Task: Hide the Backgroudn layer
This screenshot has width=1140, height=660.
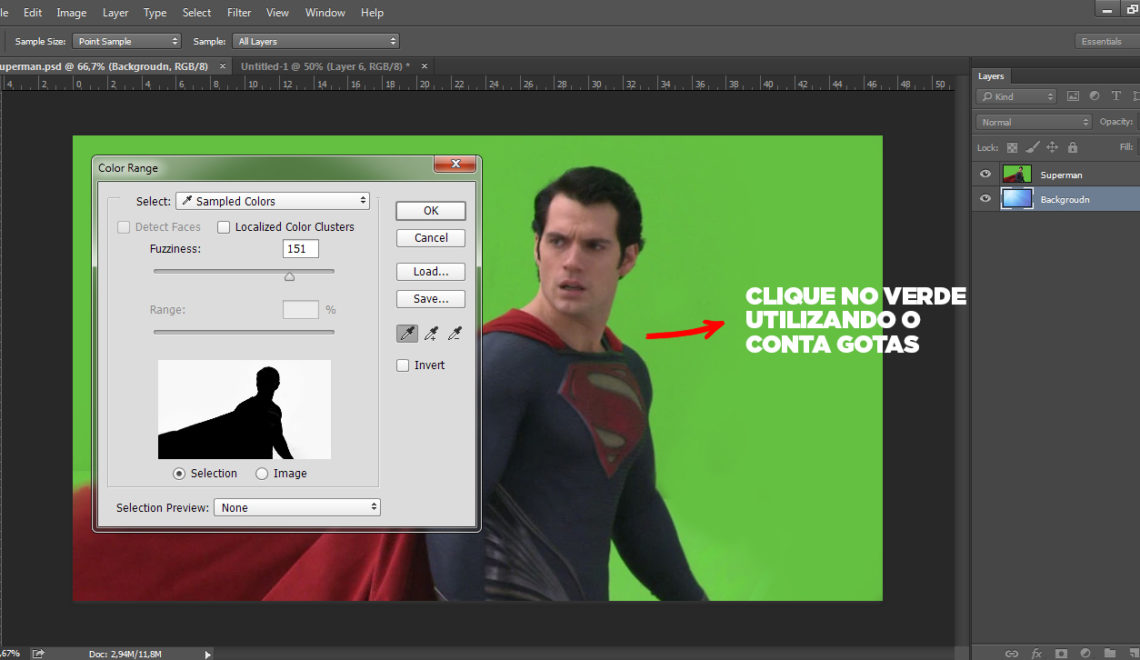Action: click(985, 199)
